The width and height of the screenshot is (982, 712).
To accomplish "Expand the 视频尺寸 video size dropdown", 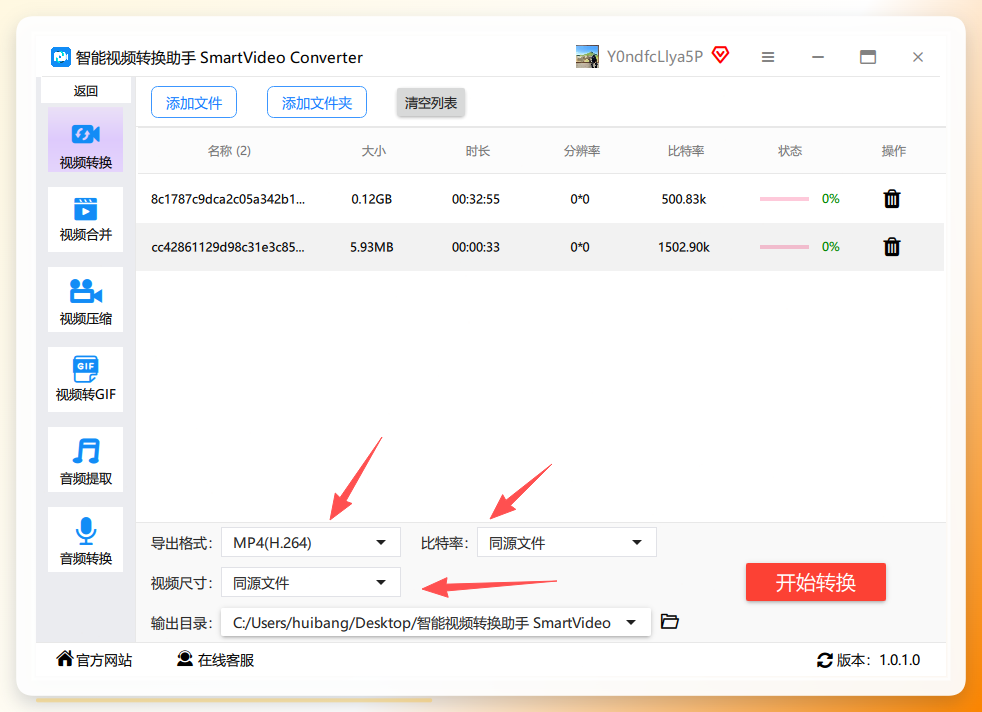I will [x=311, y=582].
